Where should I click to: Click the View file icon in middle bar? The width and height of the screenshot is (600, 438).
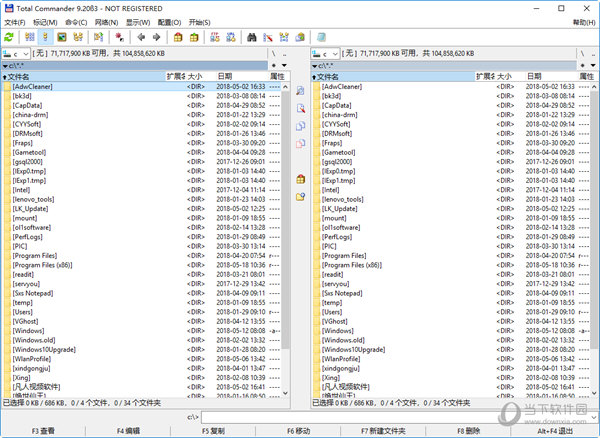coord(300,91)
